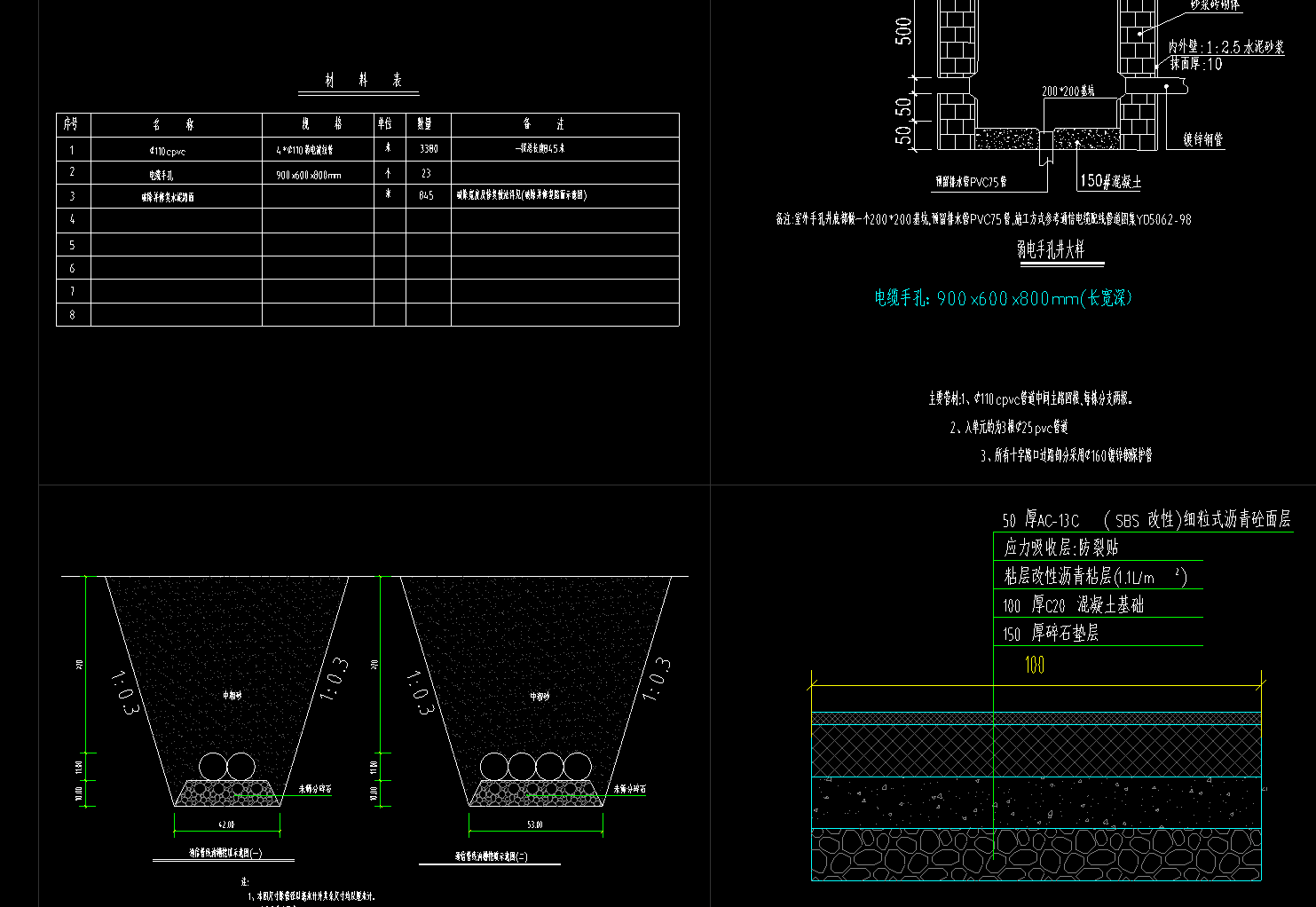Select the 42.00 width dimension
This screenshot has height=907, width=1316.
pos(227,824)
